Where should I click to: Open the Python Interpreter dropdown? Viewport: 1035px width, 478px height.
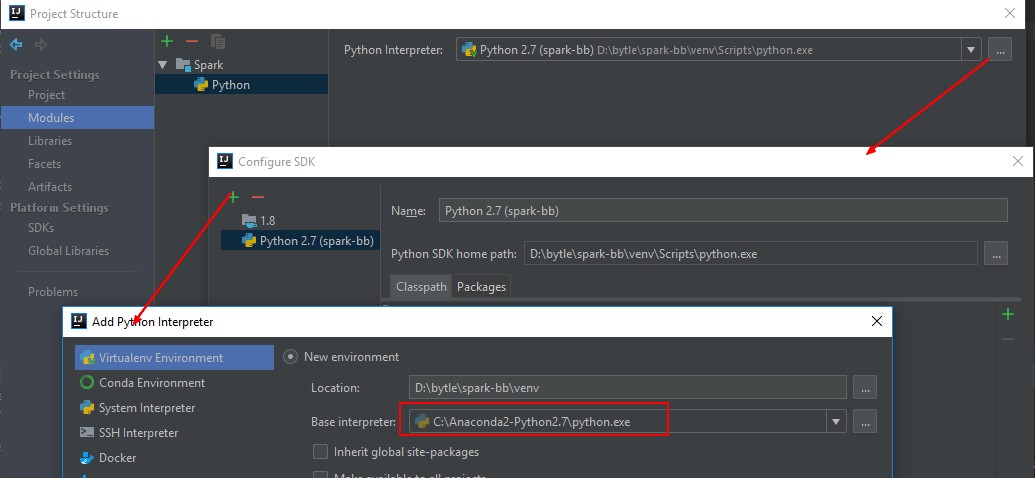[x=971, y=49]
